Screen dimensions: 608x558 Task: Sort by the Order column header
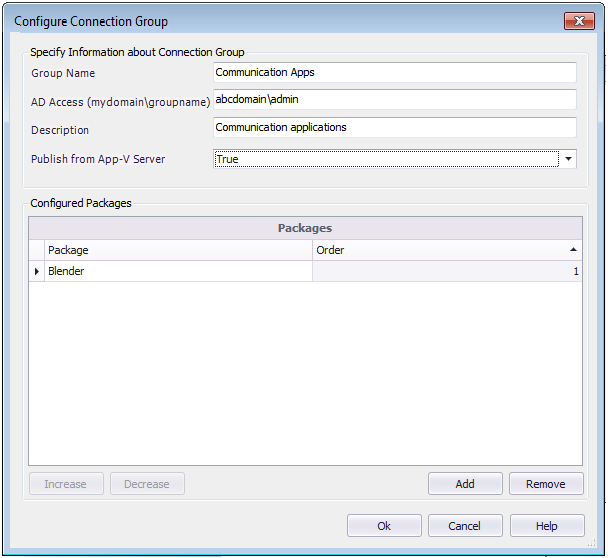pos(440,250)
